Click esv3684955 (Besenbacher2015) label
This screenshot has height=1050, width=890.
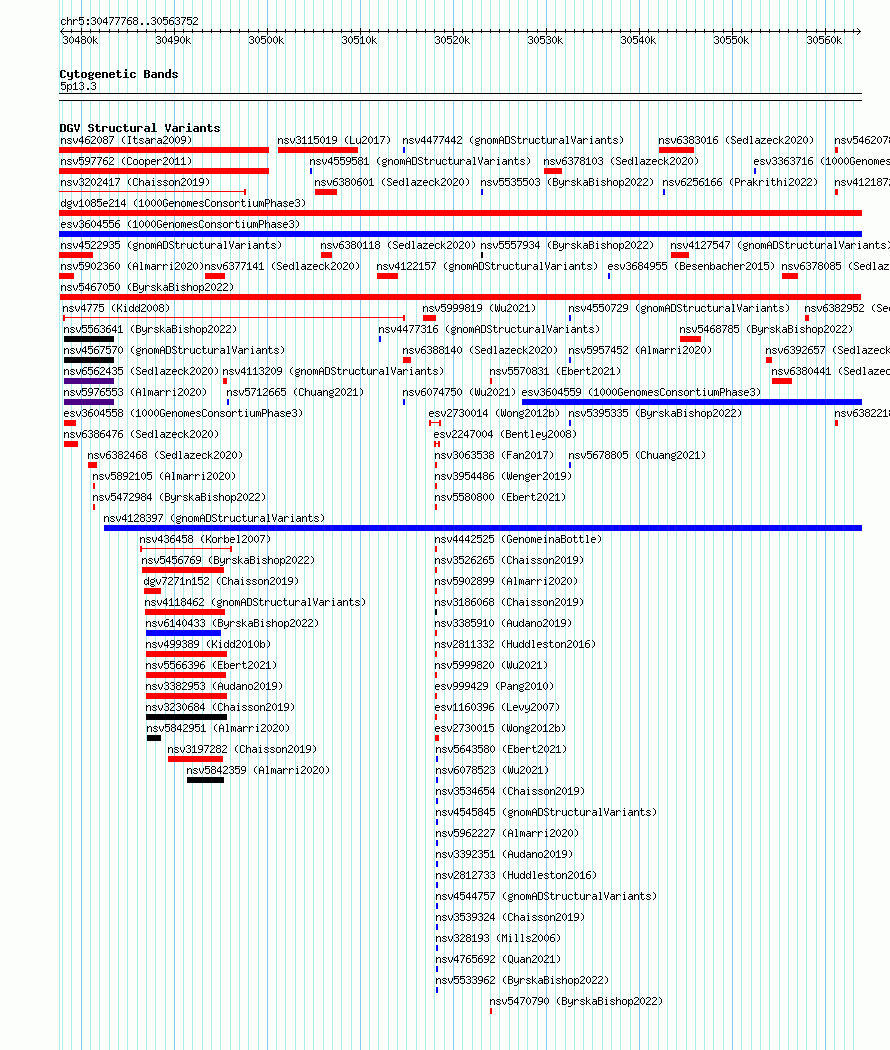pyautogui.click(x=691, y=266)
